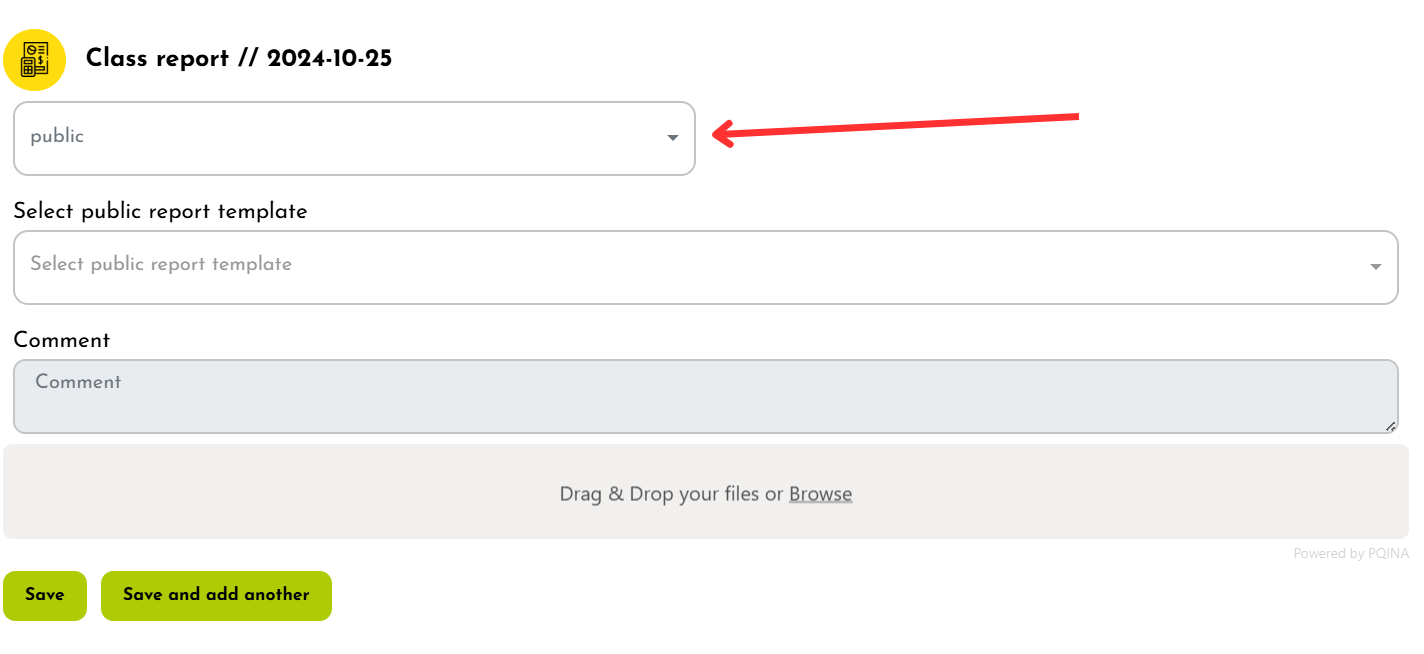Open the Browse file link
The image size is (1424, 654).
point(820,494)
